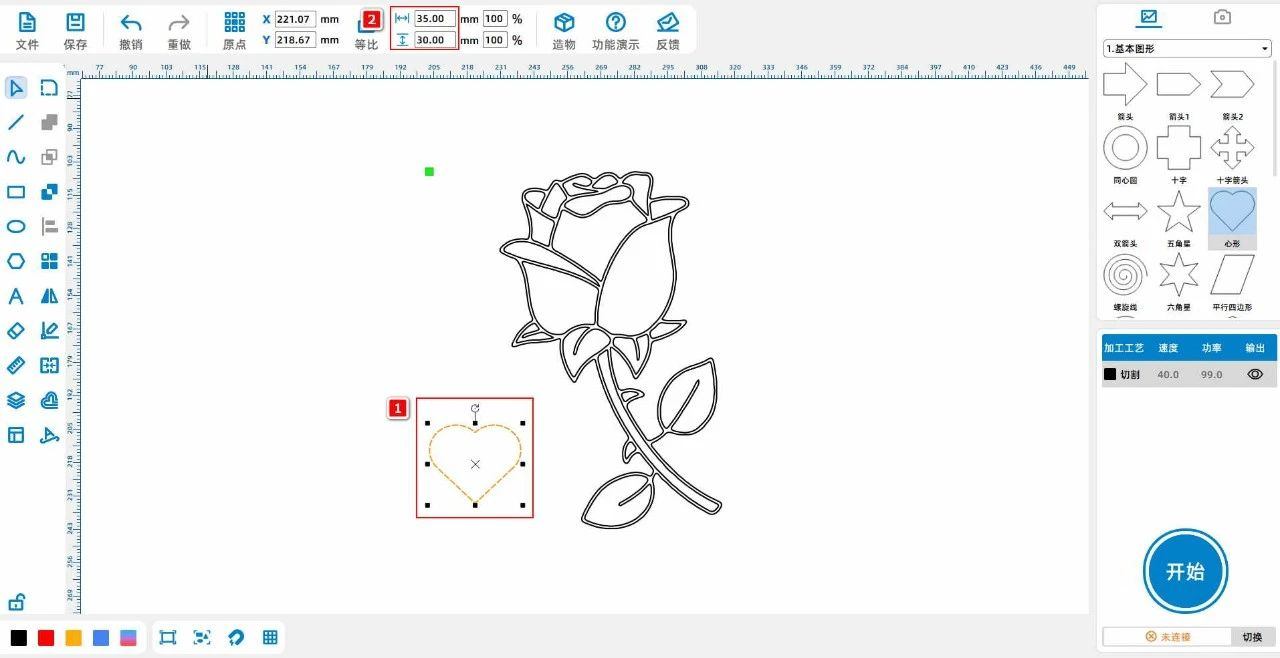1280x658 pixels.
Task: Pick the eraser tool in left toolbar
Action: pos(16,330)
